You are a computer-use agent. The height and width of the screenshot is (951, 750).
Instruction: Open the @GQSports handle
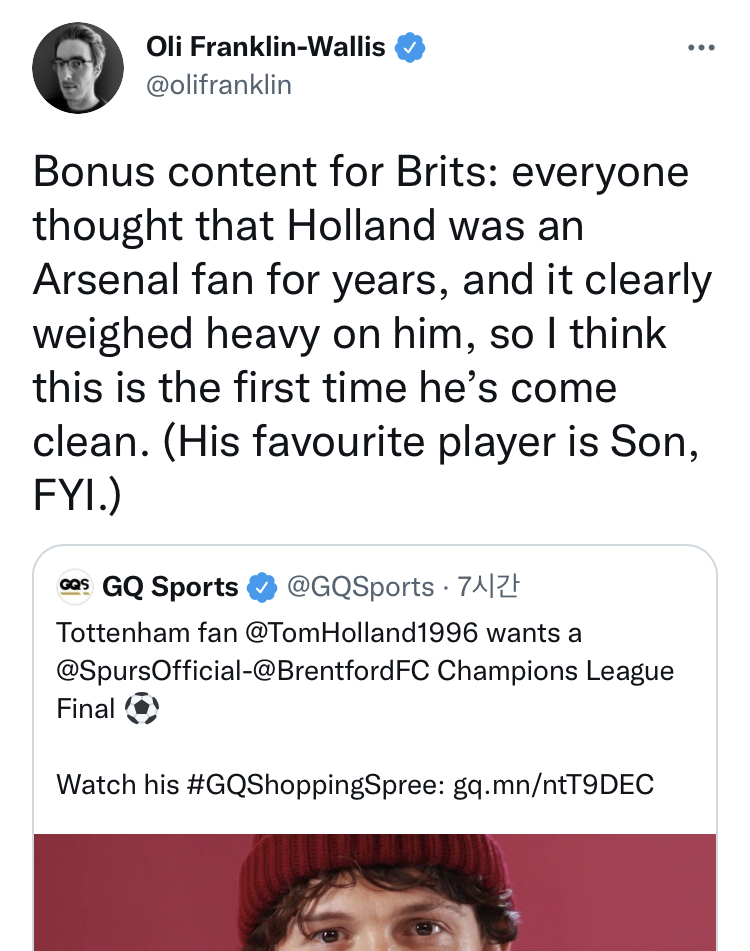pos(361,587)
